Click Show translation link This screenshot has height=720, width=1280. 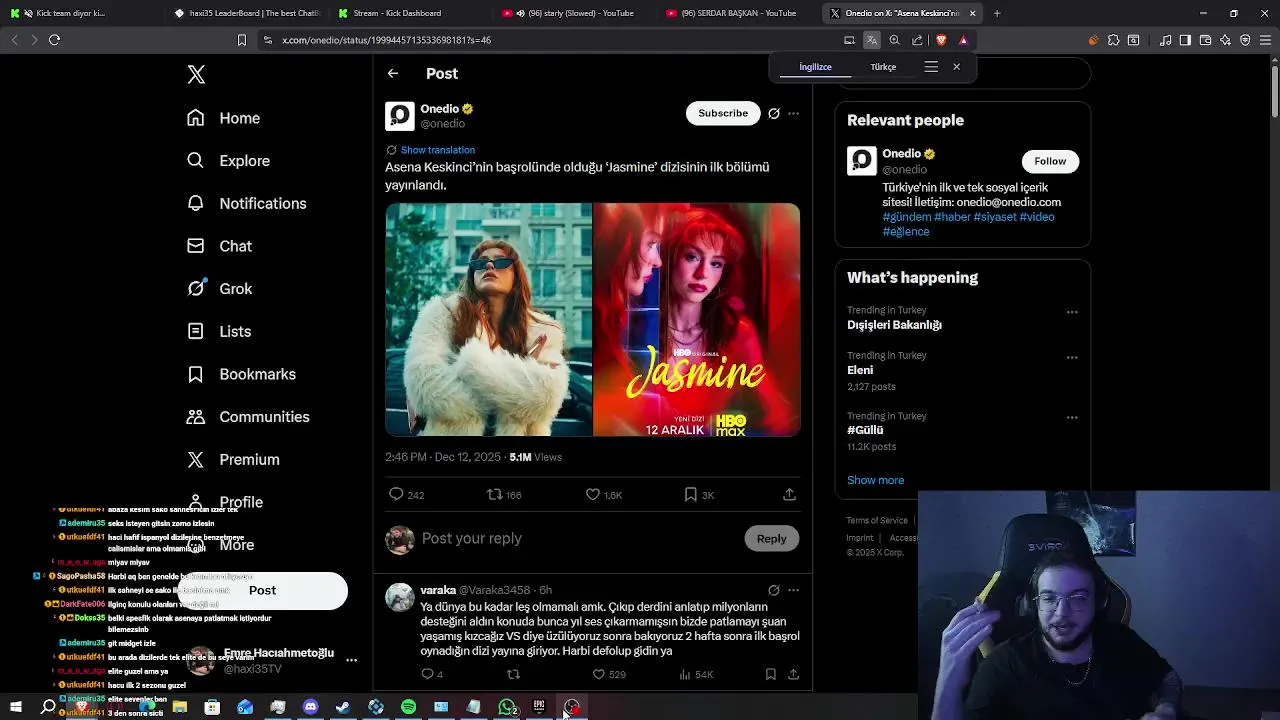[x=438, y=150]
